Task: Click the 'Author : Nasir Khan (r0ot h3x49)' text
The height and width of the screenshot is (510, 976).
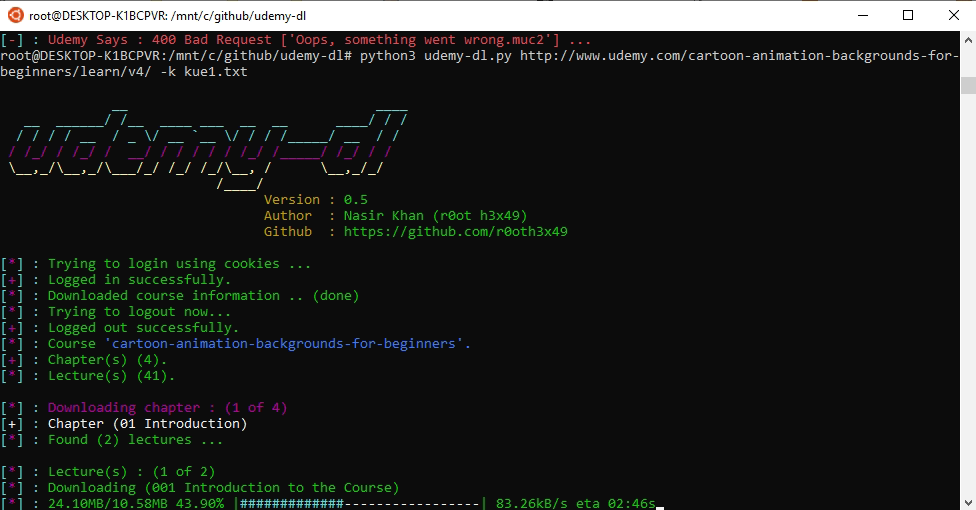Action: pyautogui.click(x=395, y=215)
